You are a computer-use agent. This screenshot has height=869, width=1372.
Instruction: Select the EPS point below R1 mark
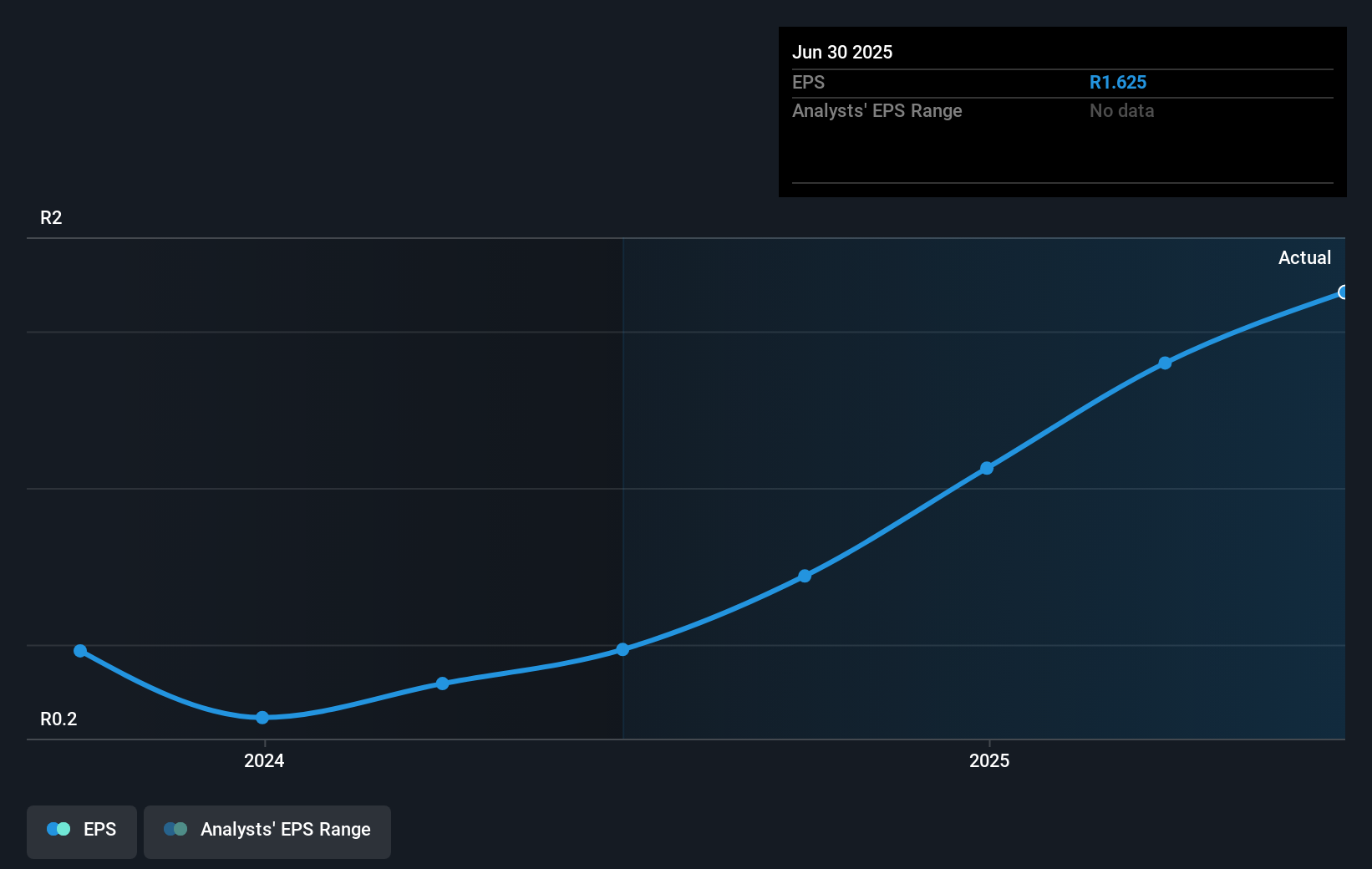click(x=805, y=574)
